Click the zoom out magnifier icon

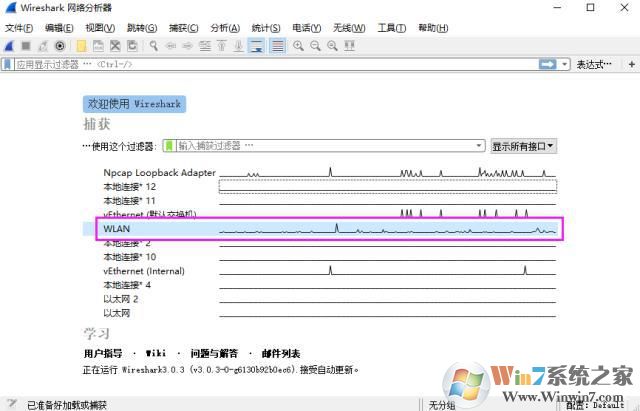pyautogui.click(x=315, y=46)
